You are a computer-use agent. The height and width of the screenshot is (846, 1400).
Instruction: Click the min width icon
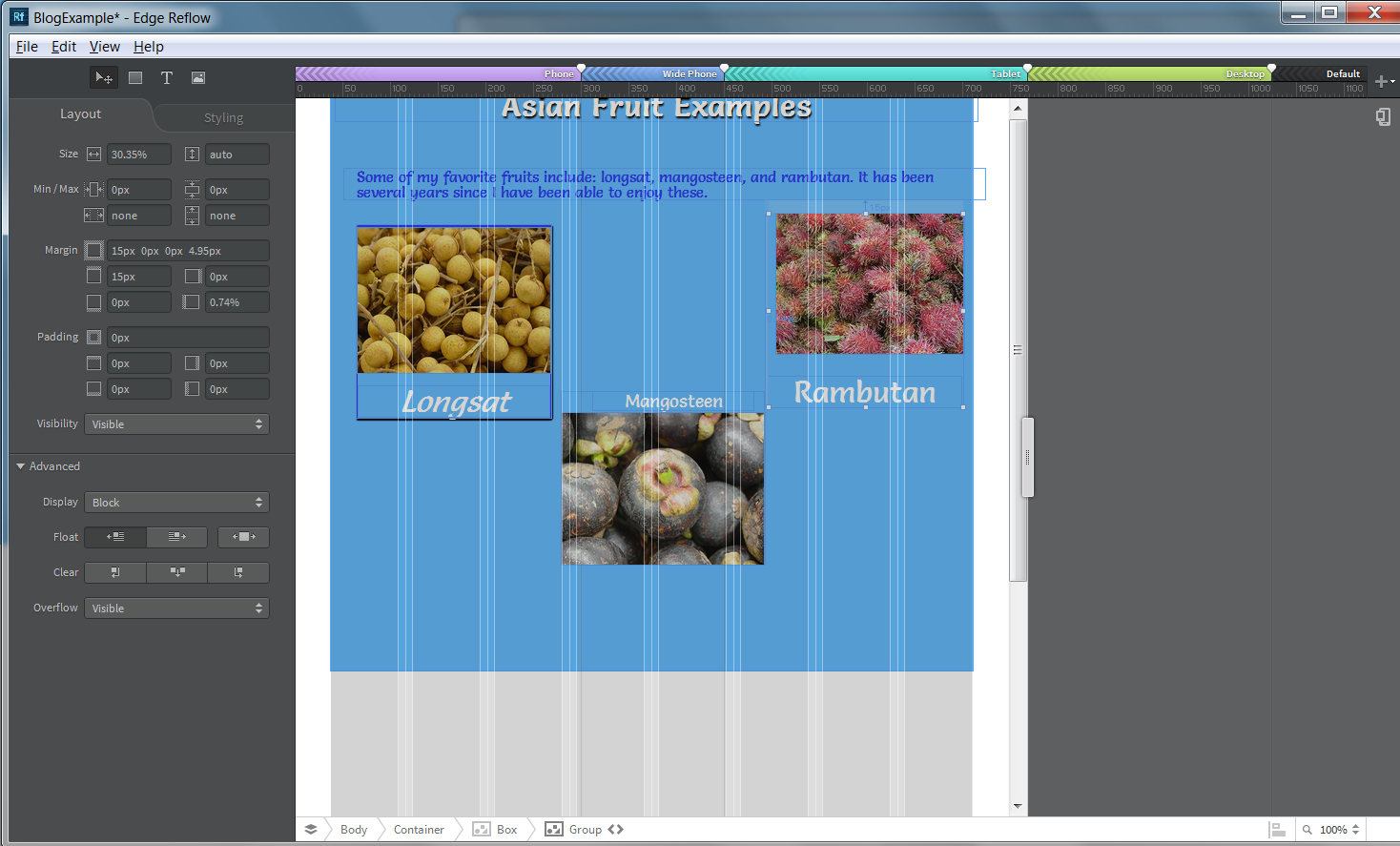93,189
